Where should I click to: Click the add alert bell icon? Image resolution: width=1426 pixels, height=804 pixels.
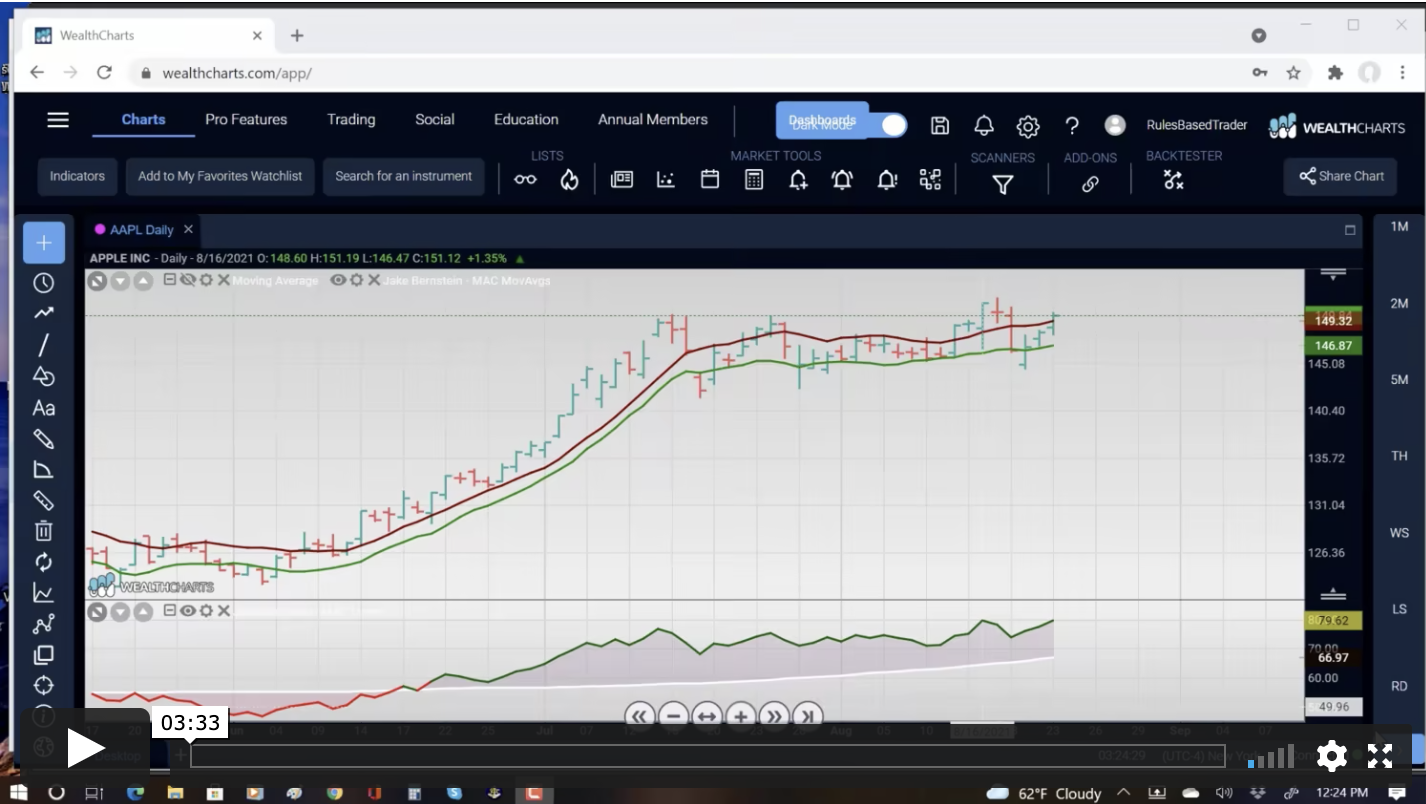pyautogui.click(x=798, y=180)
